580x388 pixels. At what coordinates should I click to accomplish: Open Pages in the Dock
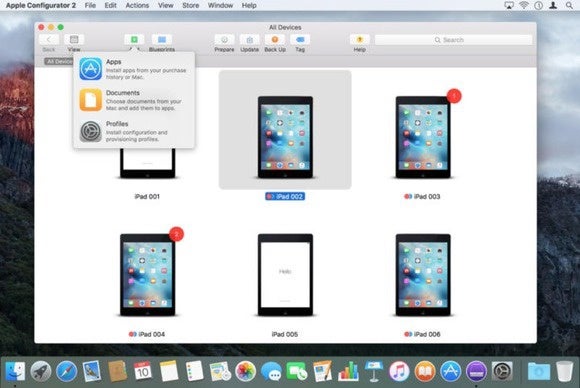(322, 371)
